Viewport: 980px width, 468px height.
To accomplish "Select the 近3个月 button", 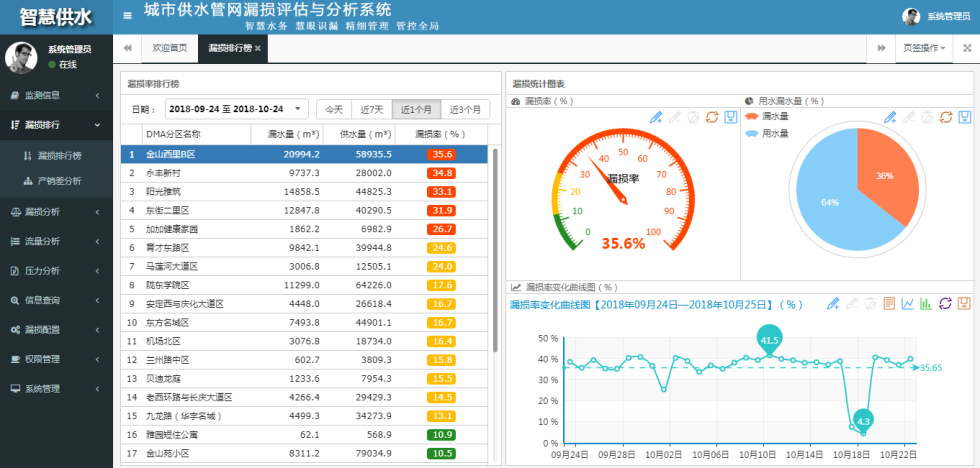I will pyautogui.click(x=466, y=109).
